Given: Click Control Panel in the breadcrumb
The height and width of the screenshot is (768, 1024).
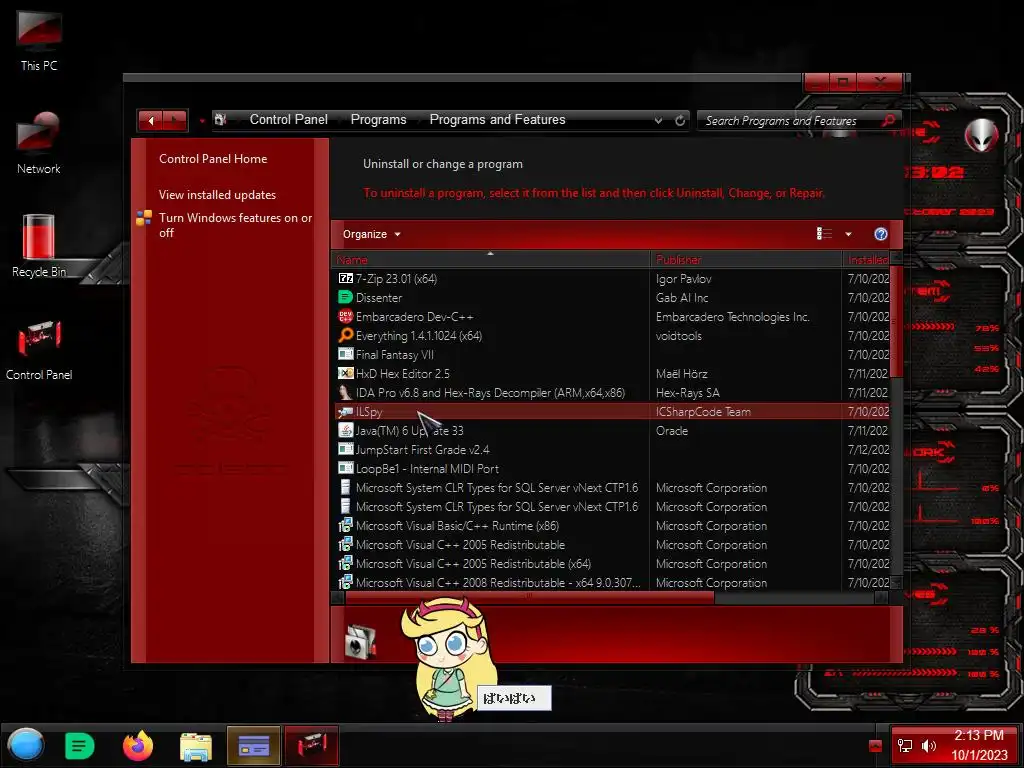Looking at the screenshot, I should [289, 120].
